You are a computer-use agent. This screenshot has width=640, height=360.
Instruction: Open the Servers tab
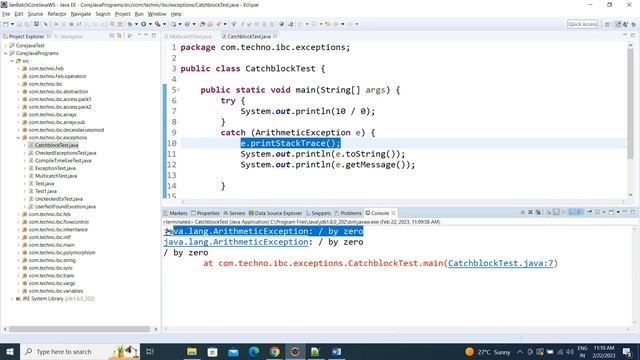[234, 213]
